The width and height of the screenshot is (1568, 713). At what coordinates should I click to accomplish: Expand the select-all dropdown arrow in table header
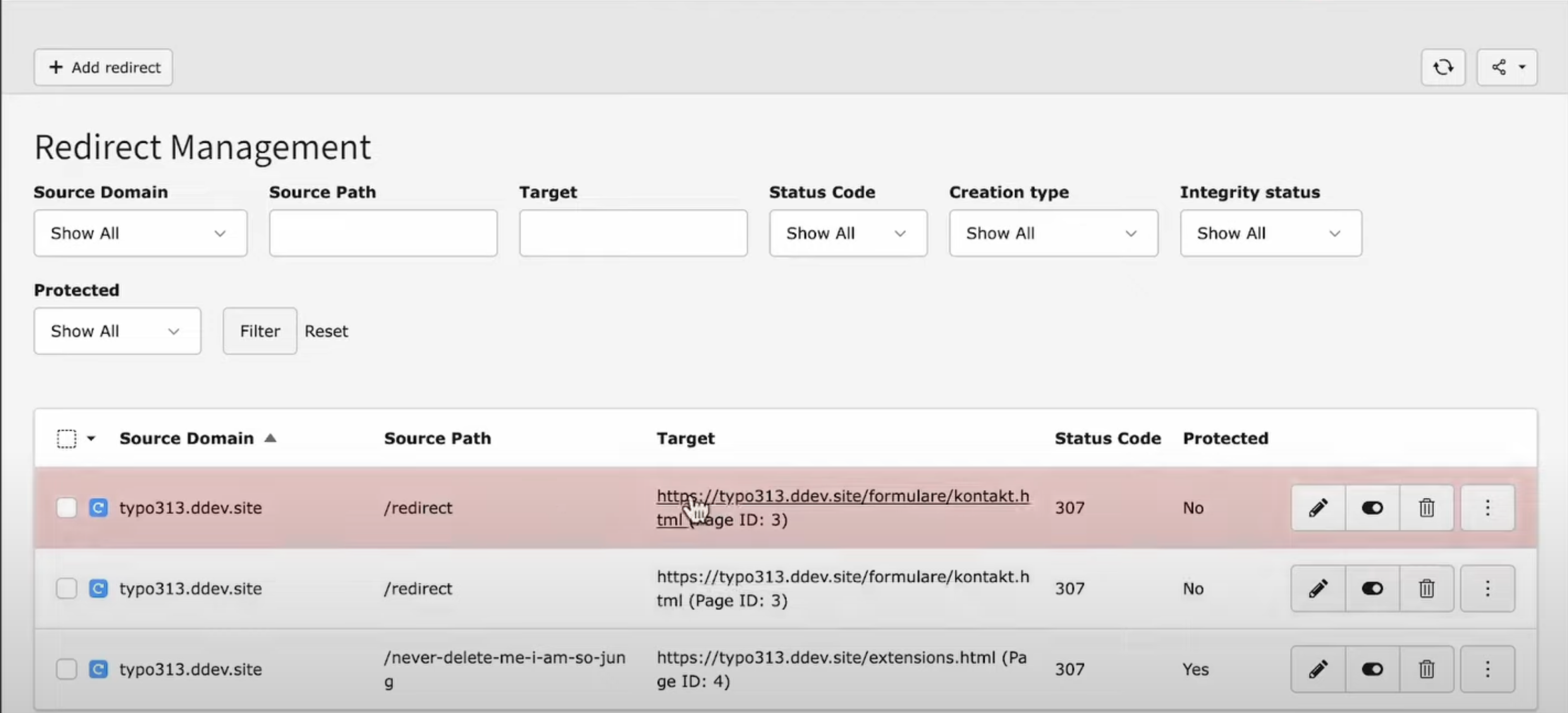point(91,438)
